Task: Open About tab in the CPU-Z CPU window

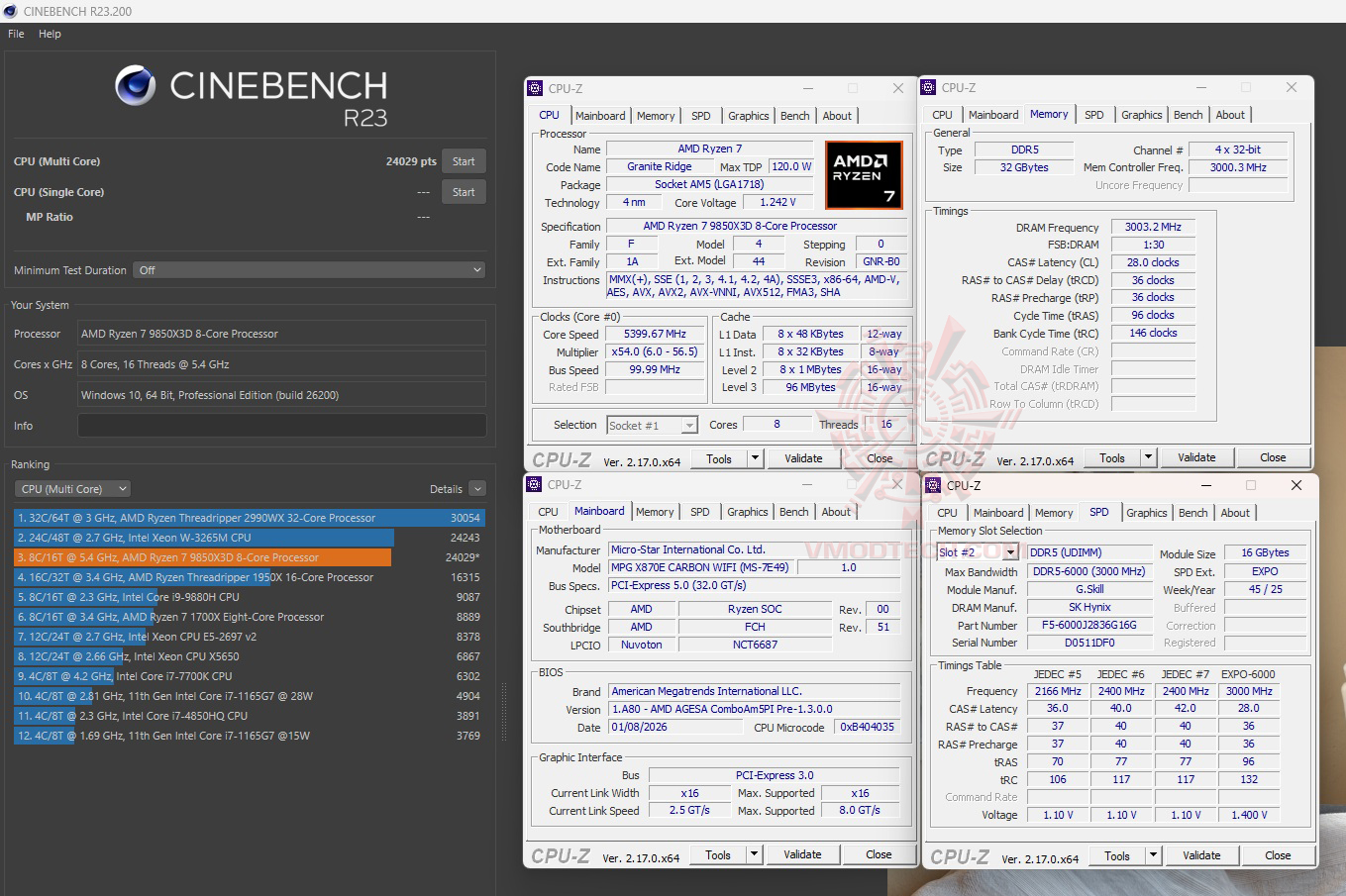Action: (837, 116)
